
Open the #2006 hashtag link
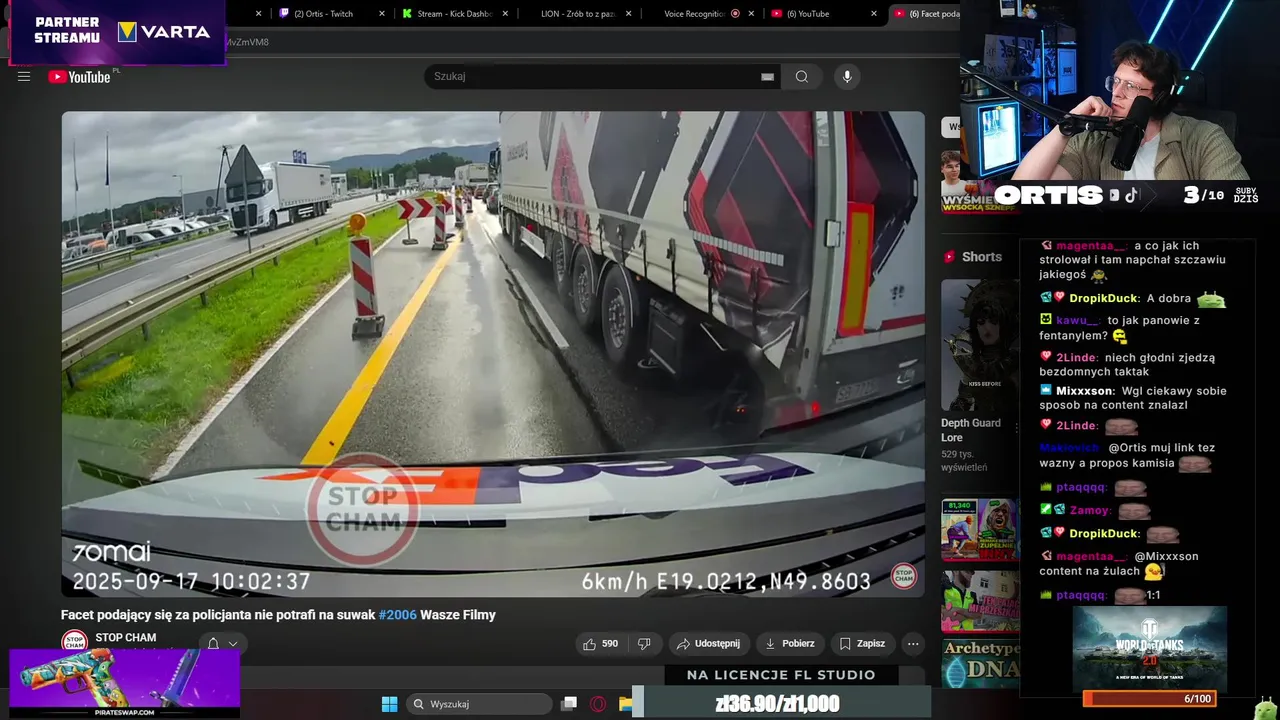397,615
